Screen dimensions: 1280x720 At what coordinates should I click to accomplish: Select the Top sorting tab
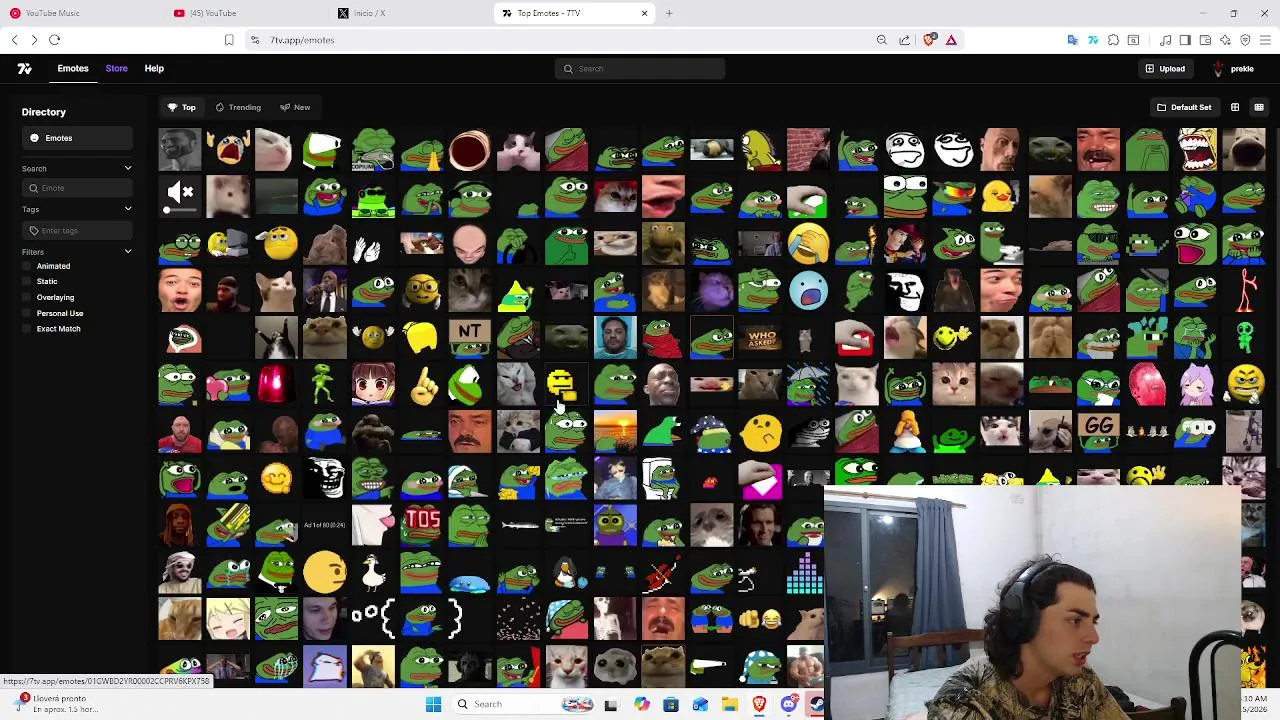click(181, 107)
